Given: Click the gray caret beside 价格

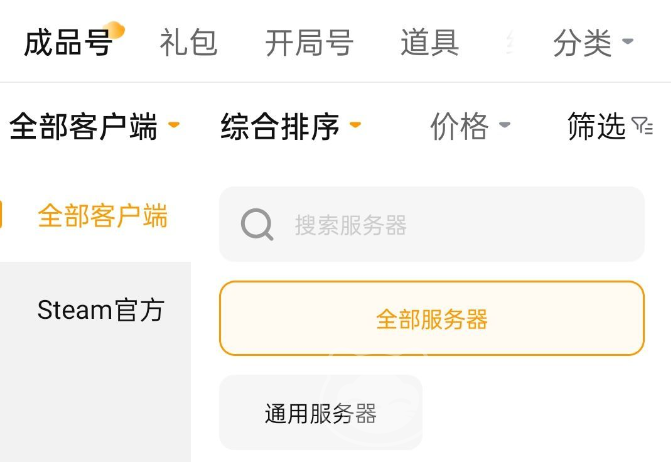Looking at the screenshot, I should 504,126.
